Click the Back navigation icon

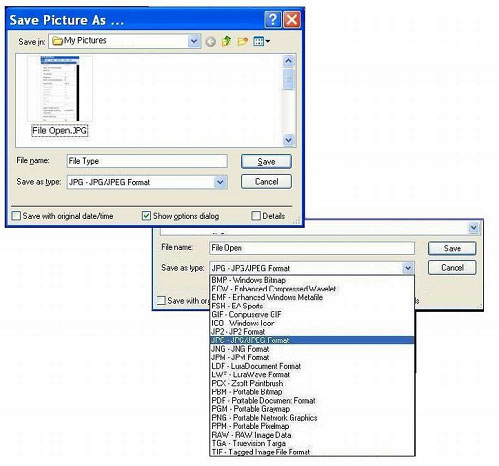coord(210,42)
